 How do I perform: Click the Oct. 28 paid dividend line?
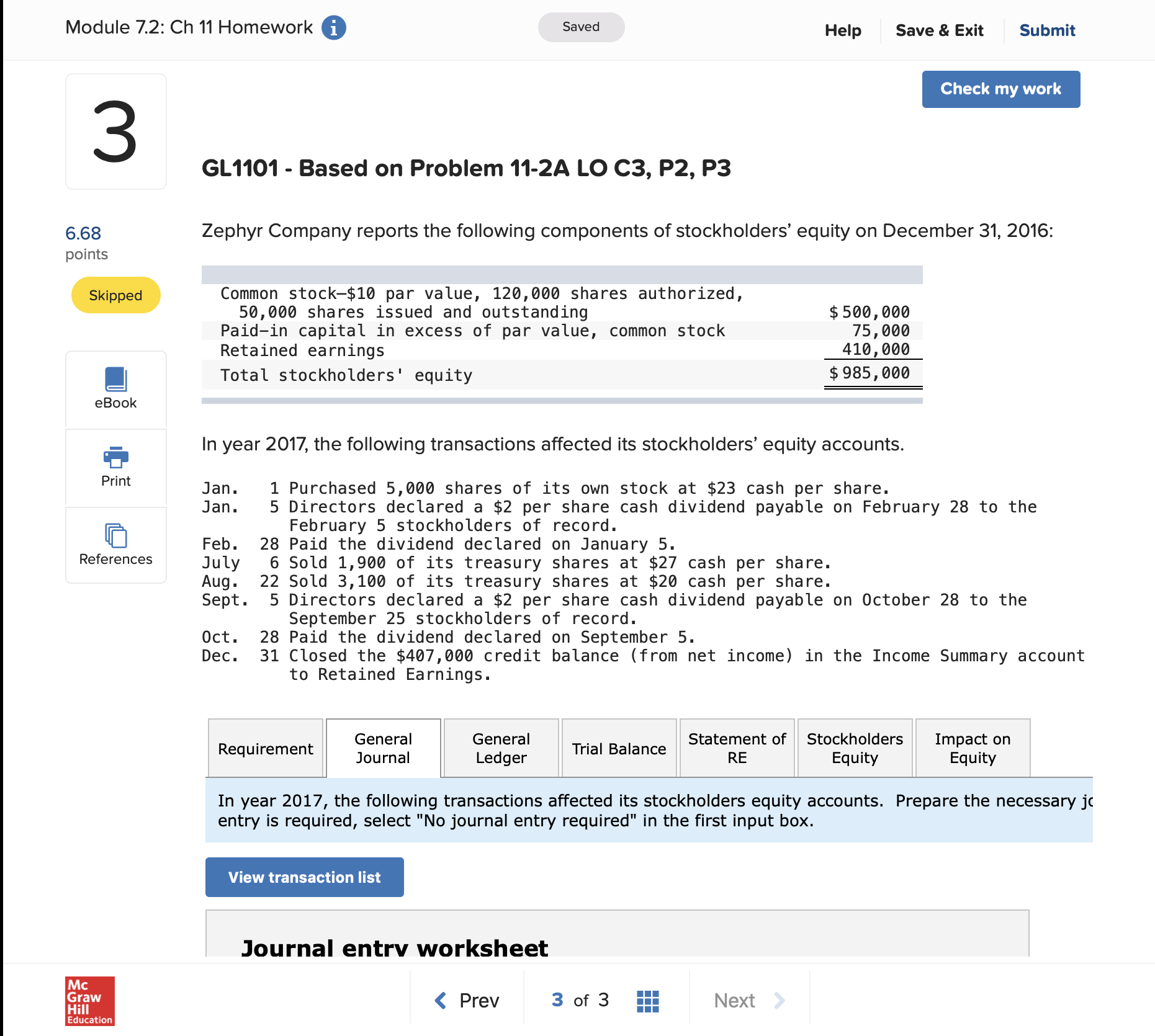449,637
